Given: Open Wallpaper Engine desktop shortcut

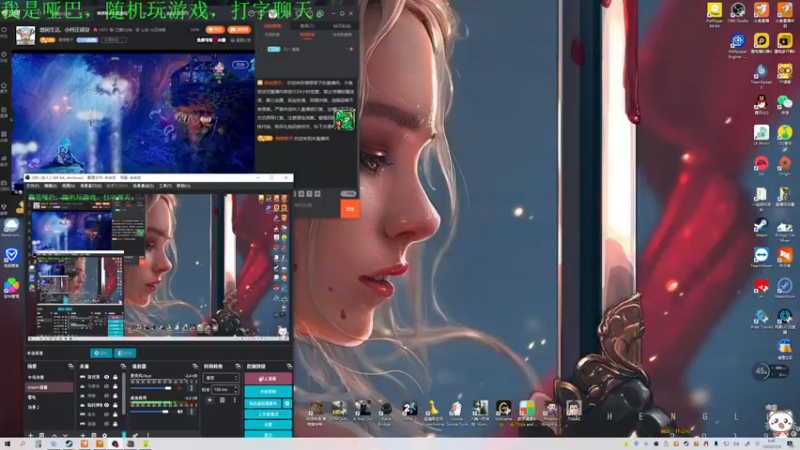Looking at the screenshot, I should tap(738, 46).
